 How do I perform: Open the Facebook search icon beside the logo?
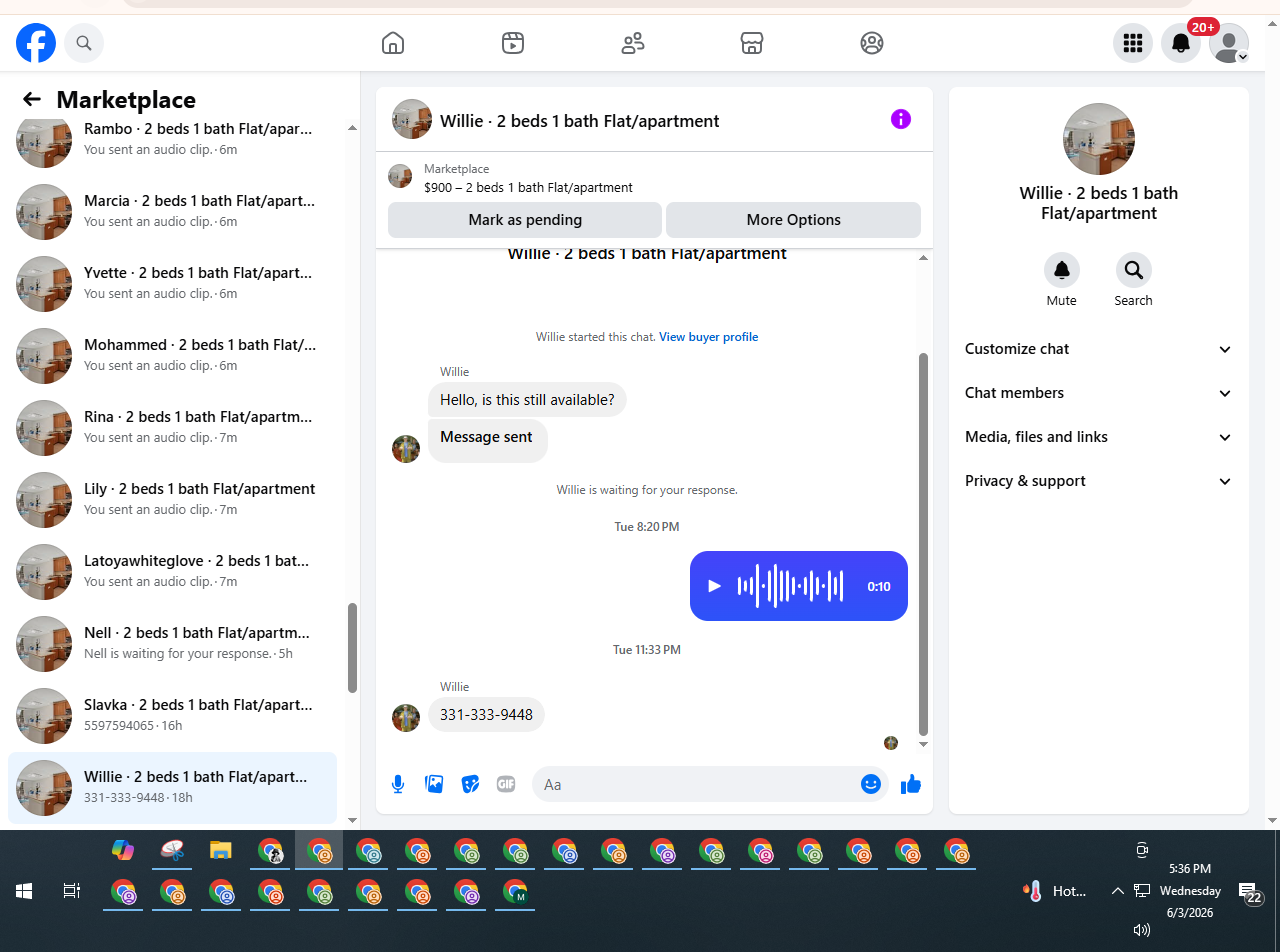tap(84, 43)
